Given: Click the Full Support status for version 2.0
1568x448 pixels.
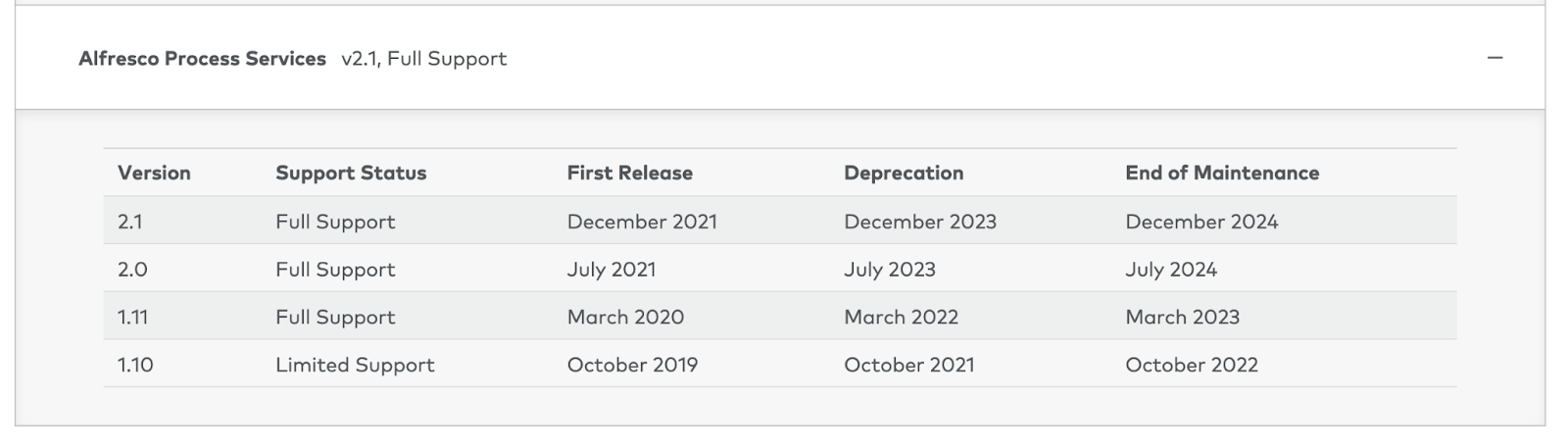Looking at the screenshot, I should (x=335, y=270).
